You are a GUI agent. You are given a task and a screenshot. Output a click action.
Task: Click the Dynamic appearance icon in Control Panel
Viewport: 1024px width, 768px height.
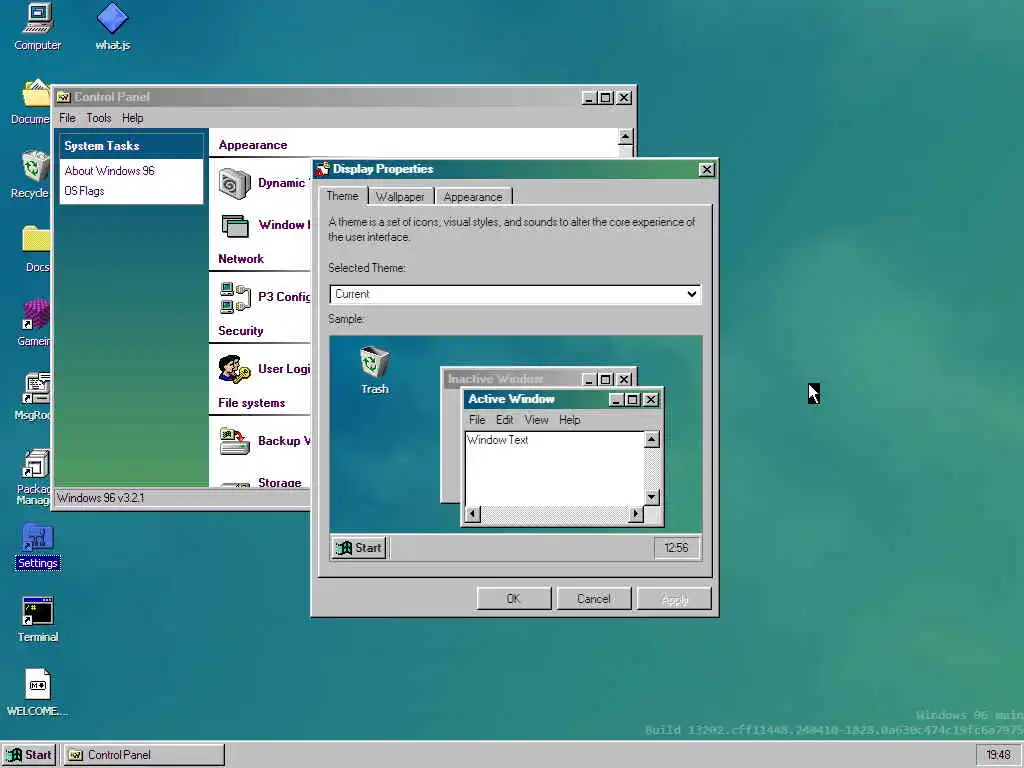[x=234, y=184]
